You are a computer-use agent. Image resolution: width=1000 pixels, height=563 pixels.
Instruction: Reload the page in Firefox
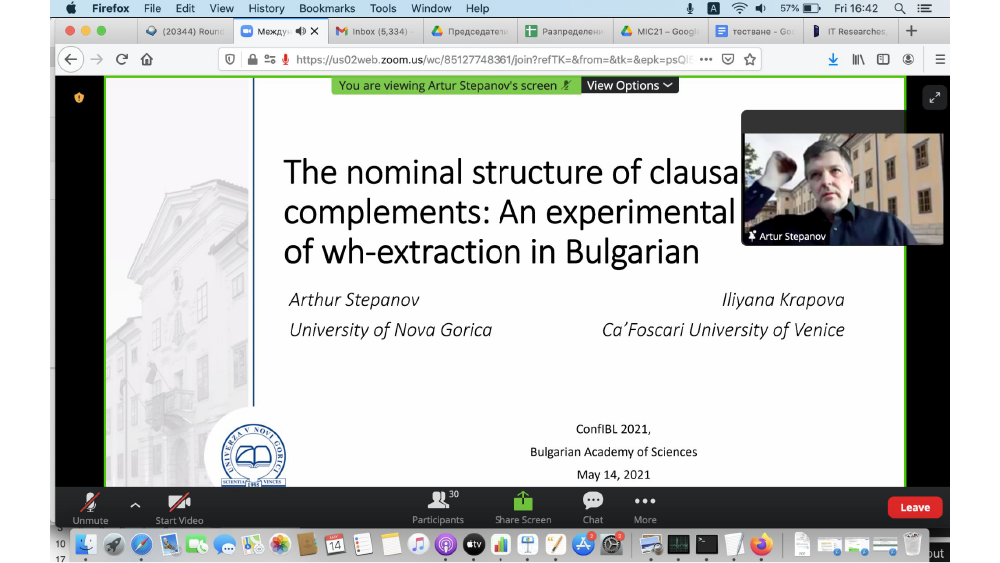point(122,60)
